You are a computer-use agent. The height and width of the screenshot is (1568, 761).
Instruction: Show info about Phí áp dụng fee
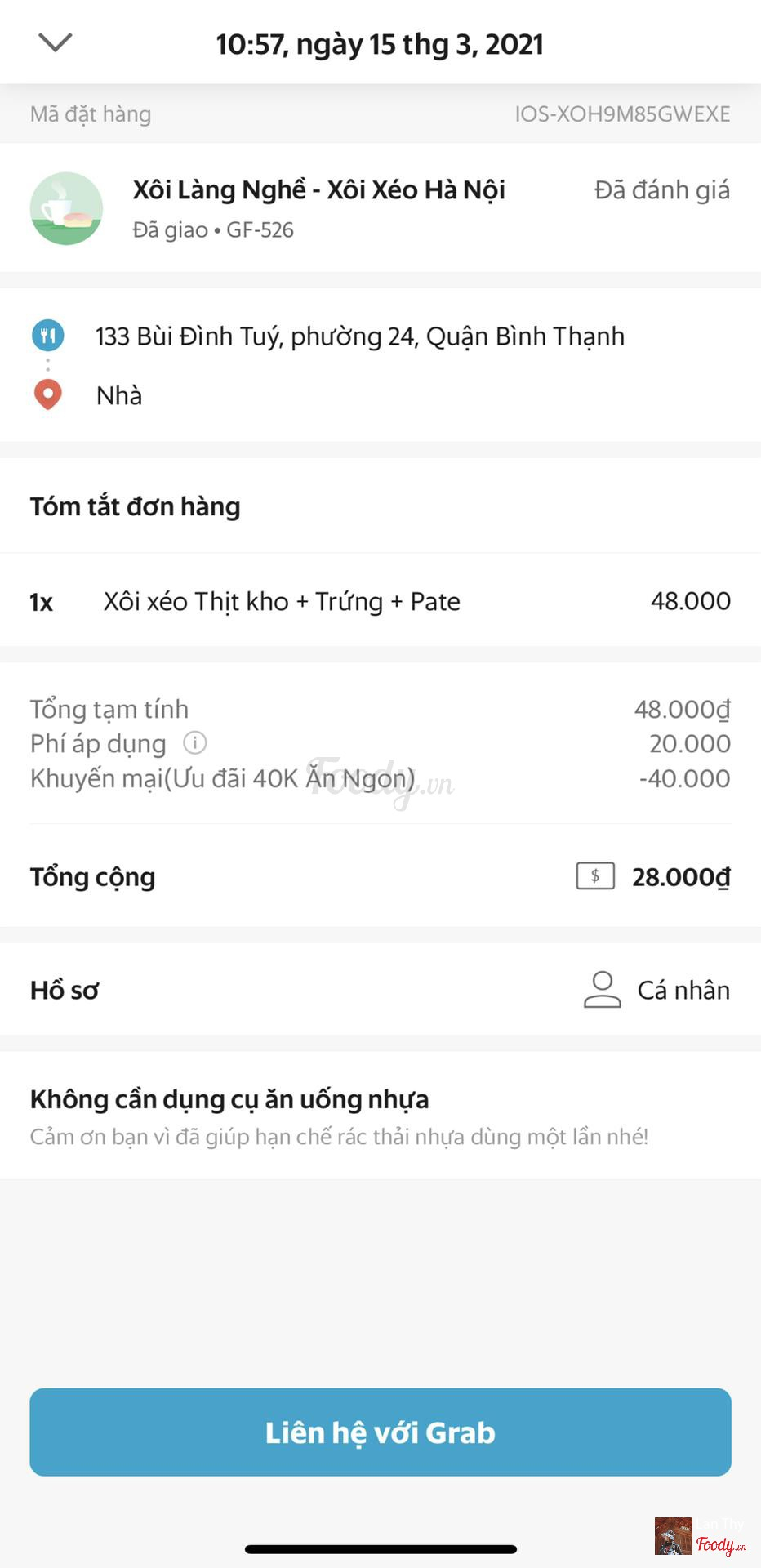coord(194,743)
